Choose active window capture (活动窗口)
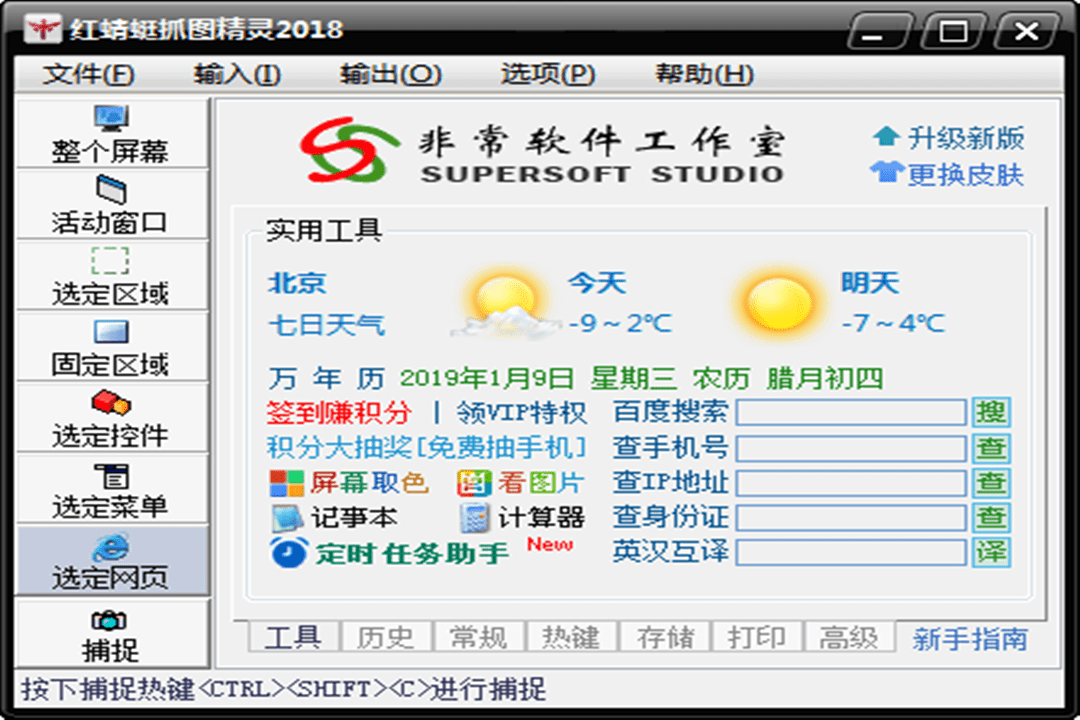 pyautogui.click(x=111, y=189)
